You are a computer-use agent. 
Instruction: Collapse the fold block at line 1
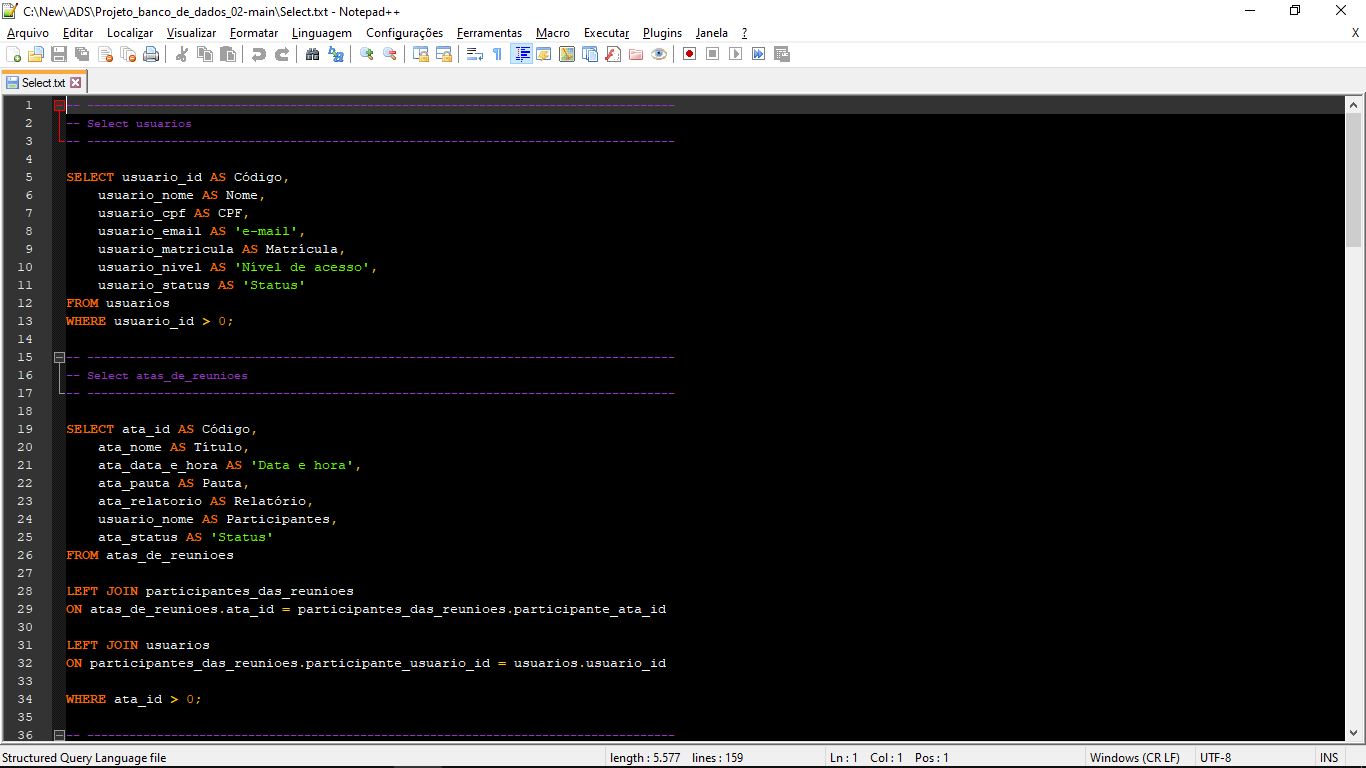(59, 105)
